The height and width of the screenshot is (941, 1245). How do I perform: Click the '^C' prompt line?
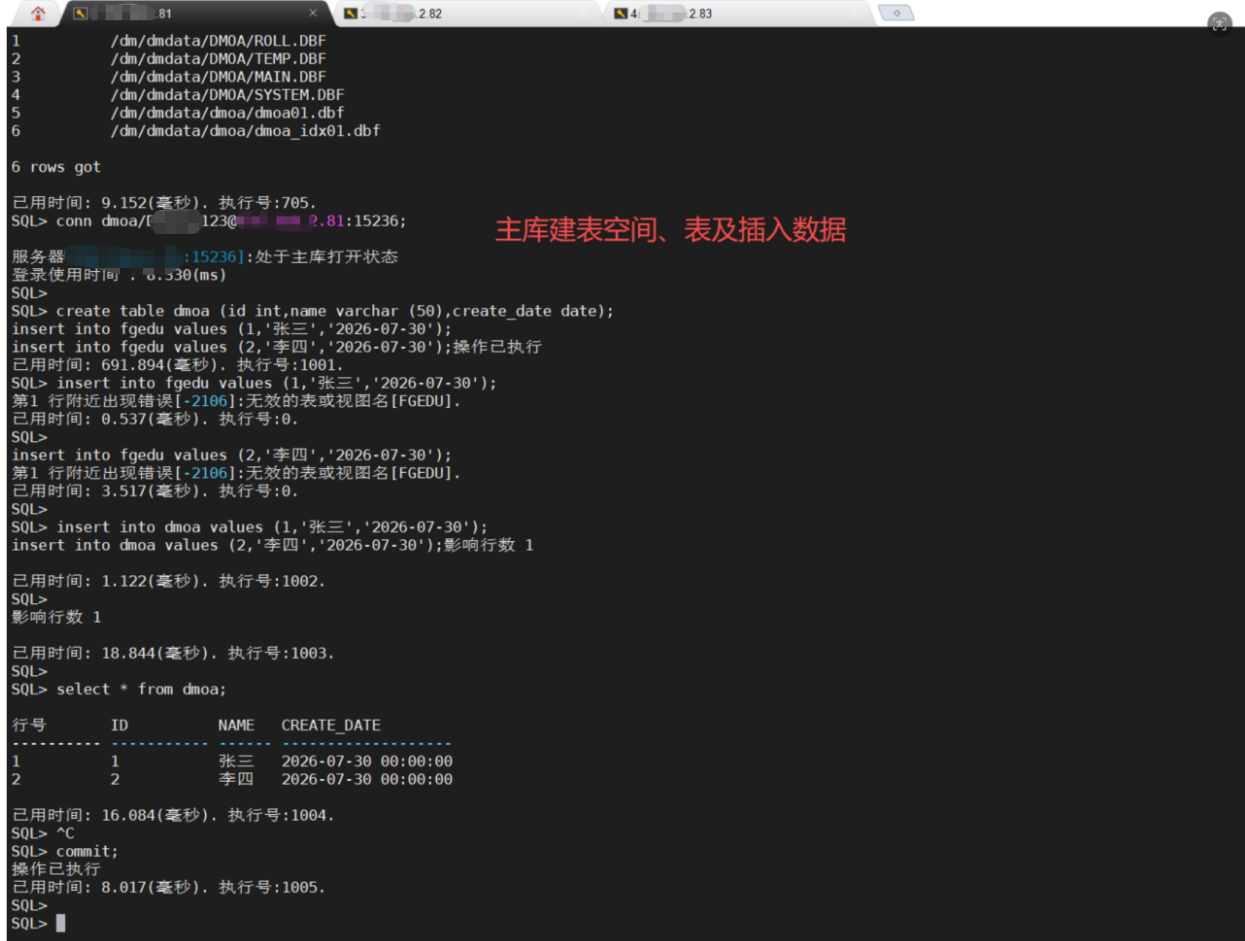(43, 833)
